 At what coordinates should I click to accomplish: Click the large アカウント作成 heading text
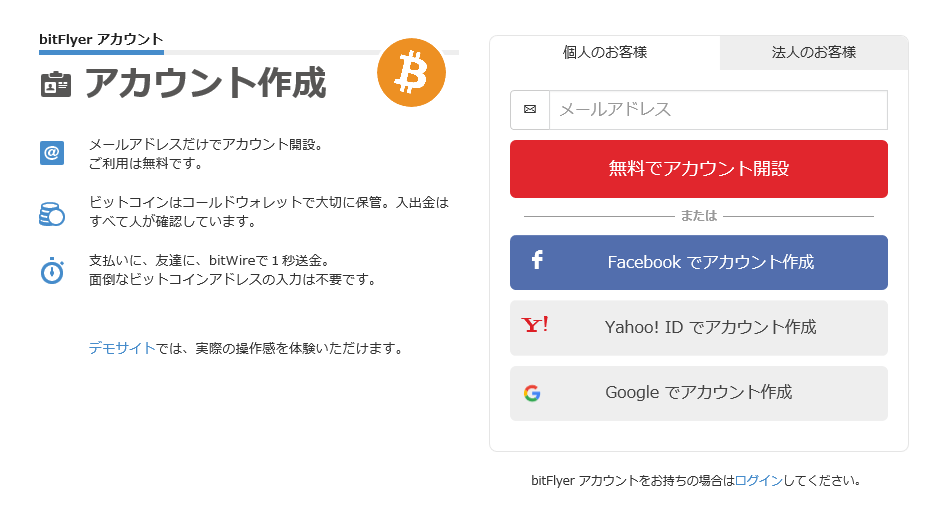point(205,84)
